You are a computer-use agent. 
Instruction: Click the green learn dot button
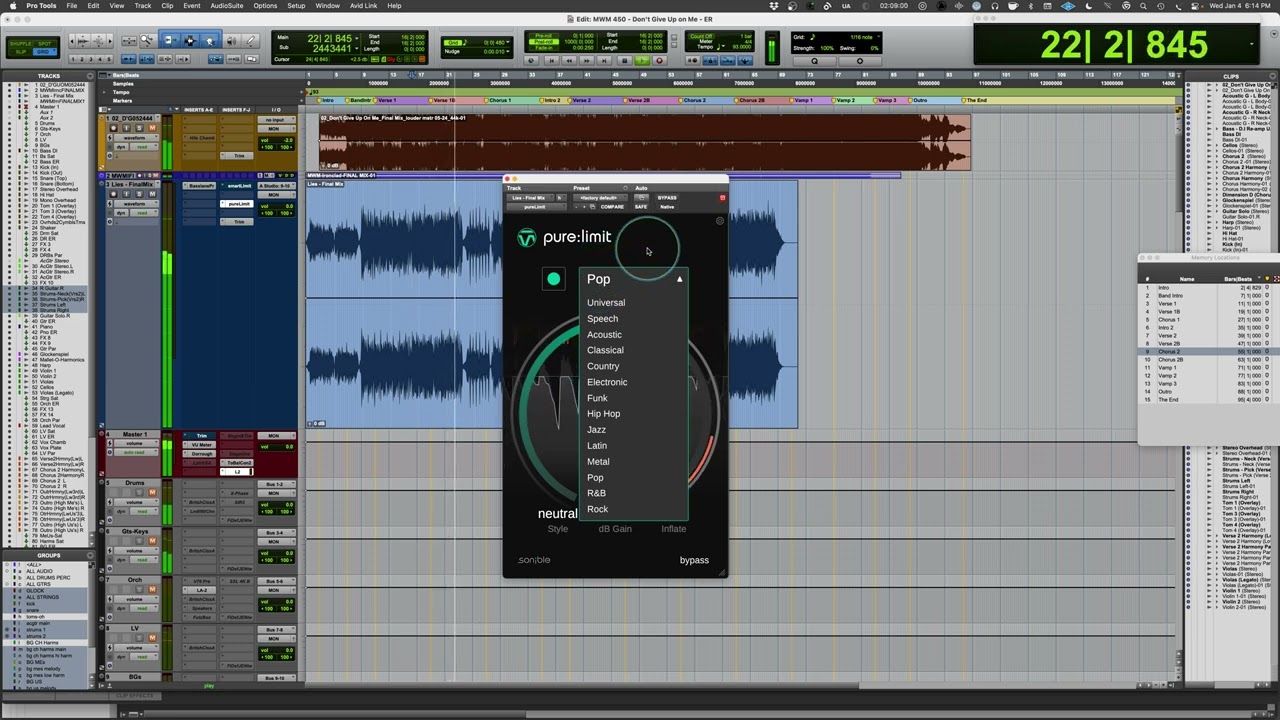pyautogui.click(x=553, y=279)
